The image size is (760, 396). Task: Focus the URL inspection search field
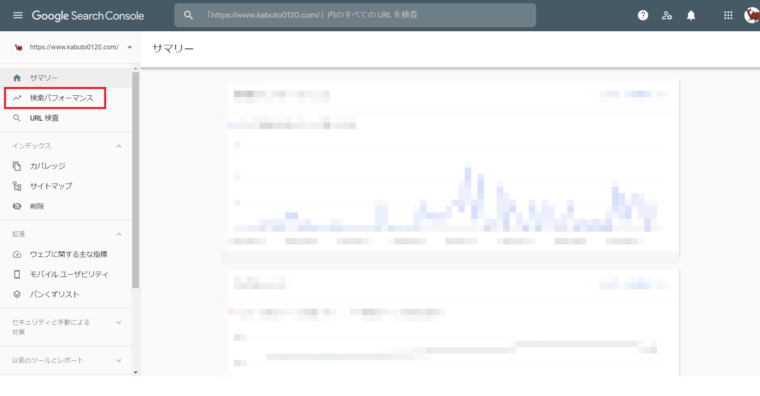[355, 15]
